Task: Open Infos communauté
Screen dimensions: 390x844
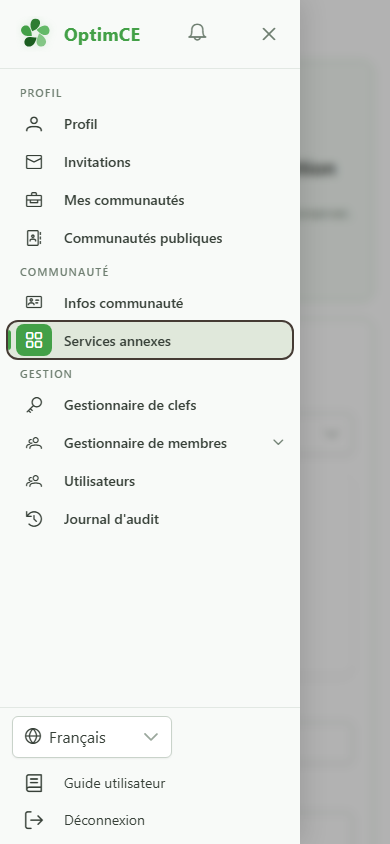Action: pyautogui.click(x=150, y=303)
